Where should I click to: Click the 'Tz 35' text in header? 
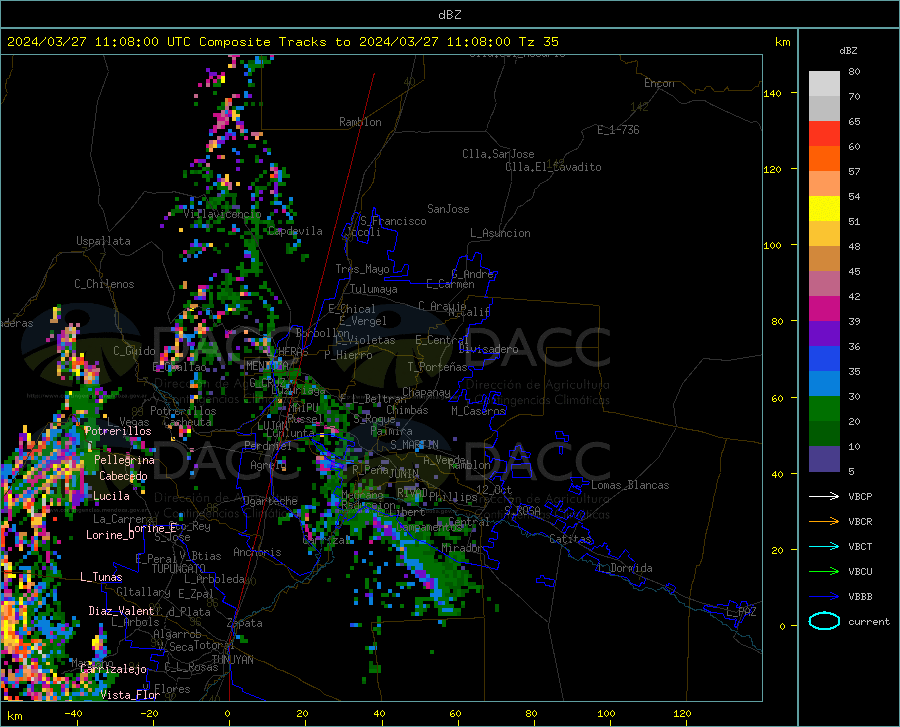point(538,42)
